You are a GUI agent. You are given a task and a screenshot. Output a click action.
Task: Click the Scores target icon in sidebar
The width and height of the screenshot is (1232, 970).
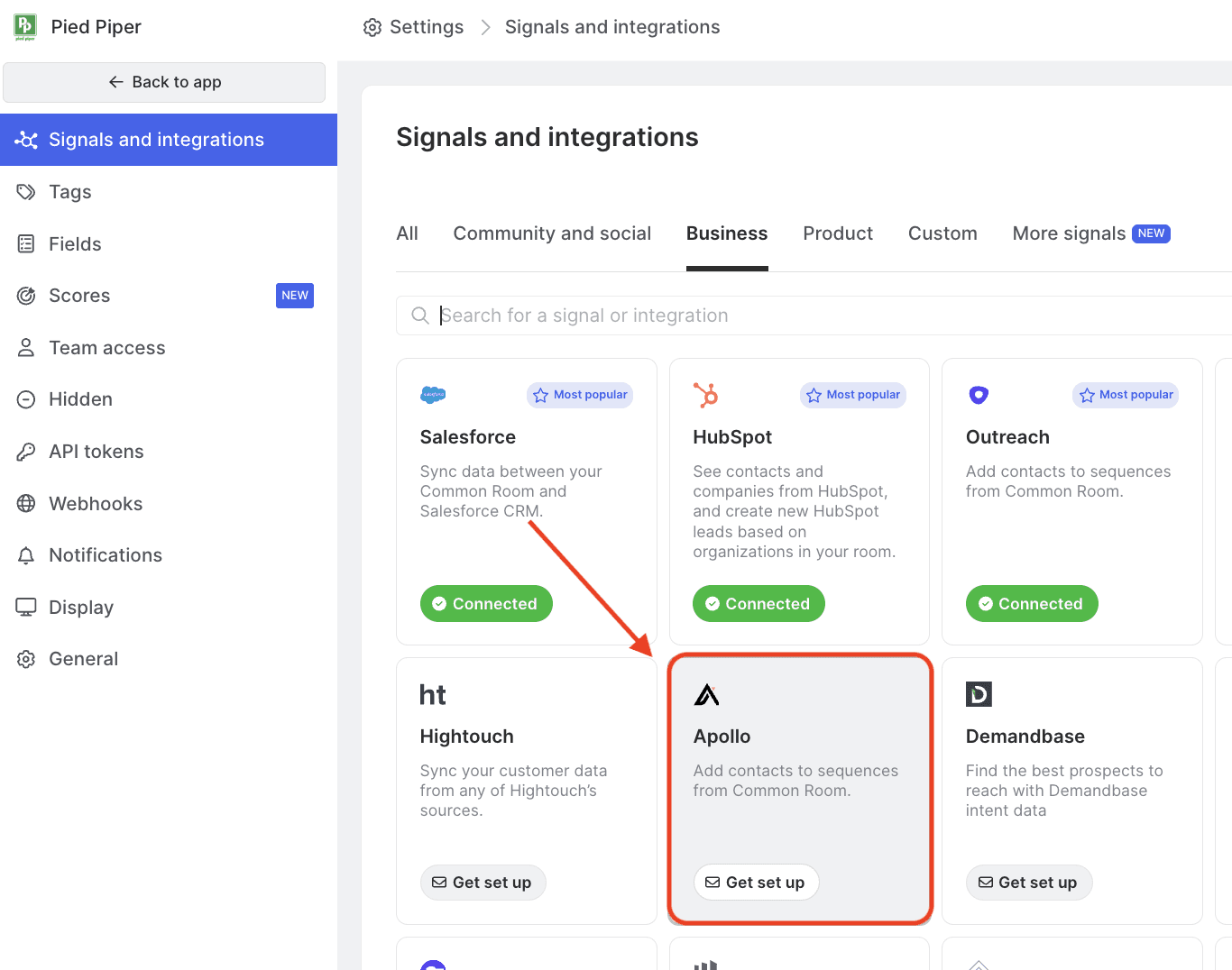pos(26,296)
